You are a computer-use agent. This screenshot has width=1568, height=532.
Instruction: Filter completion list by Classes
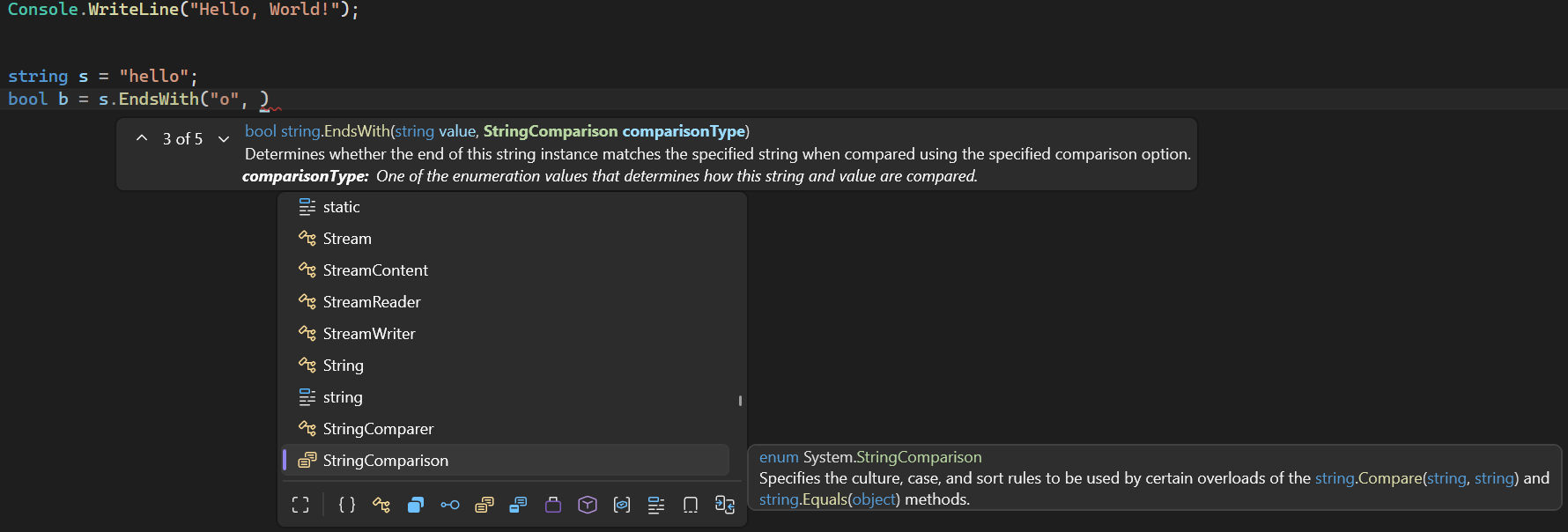click(381, 505)
